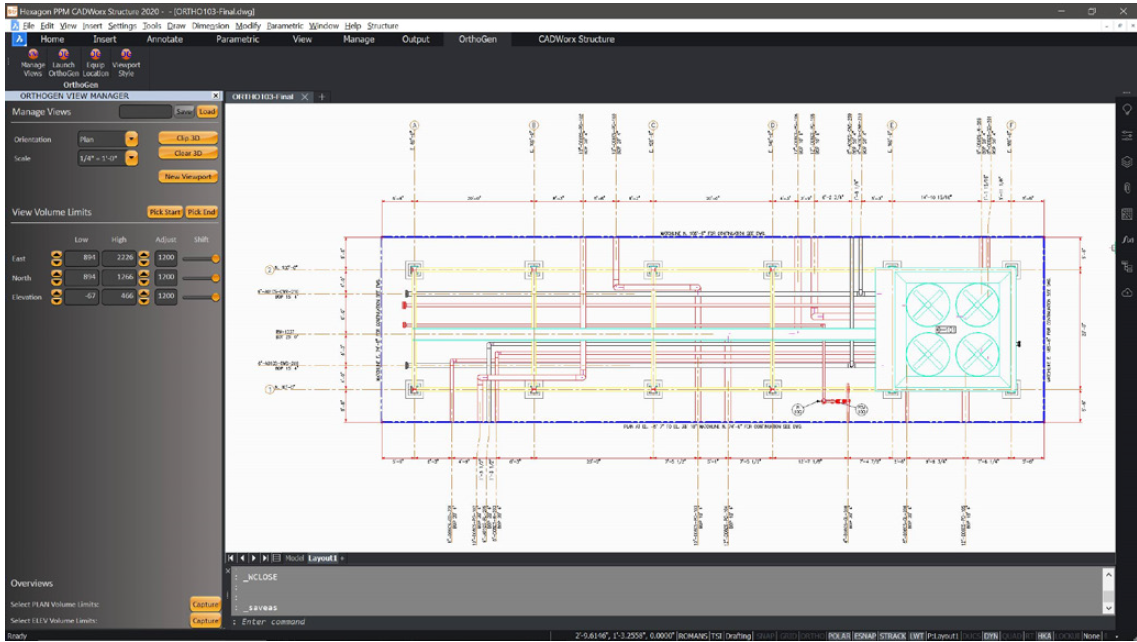Screen dimensions: 1137x642
Task: Switch to the OrthoGen ribbon tab
Action: 481,40
